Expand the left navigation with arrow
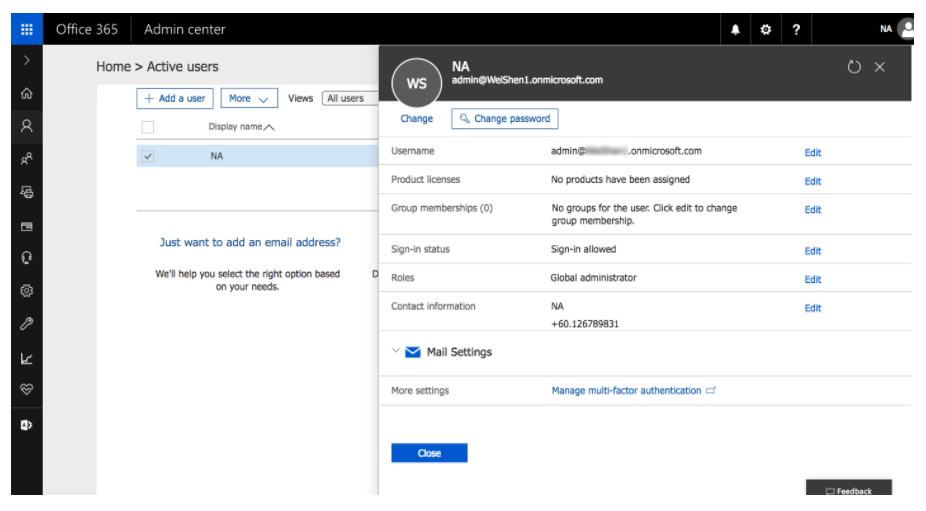Image resolution: width=926 pixels, height=511 pixels. (27, 60)
